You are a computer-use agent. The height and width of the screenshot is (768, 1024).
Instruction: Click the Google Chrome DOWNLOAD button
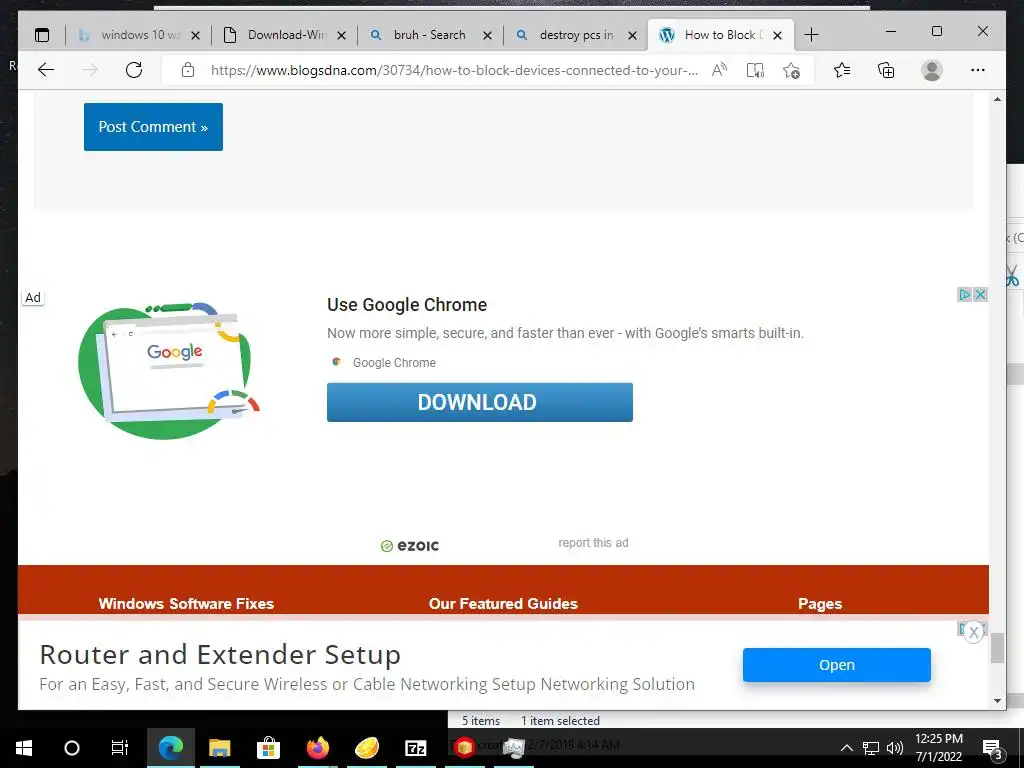(479, 402)
